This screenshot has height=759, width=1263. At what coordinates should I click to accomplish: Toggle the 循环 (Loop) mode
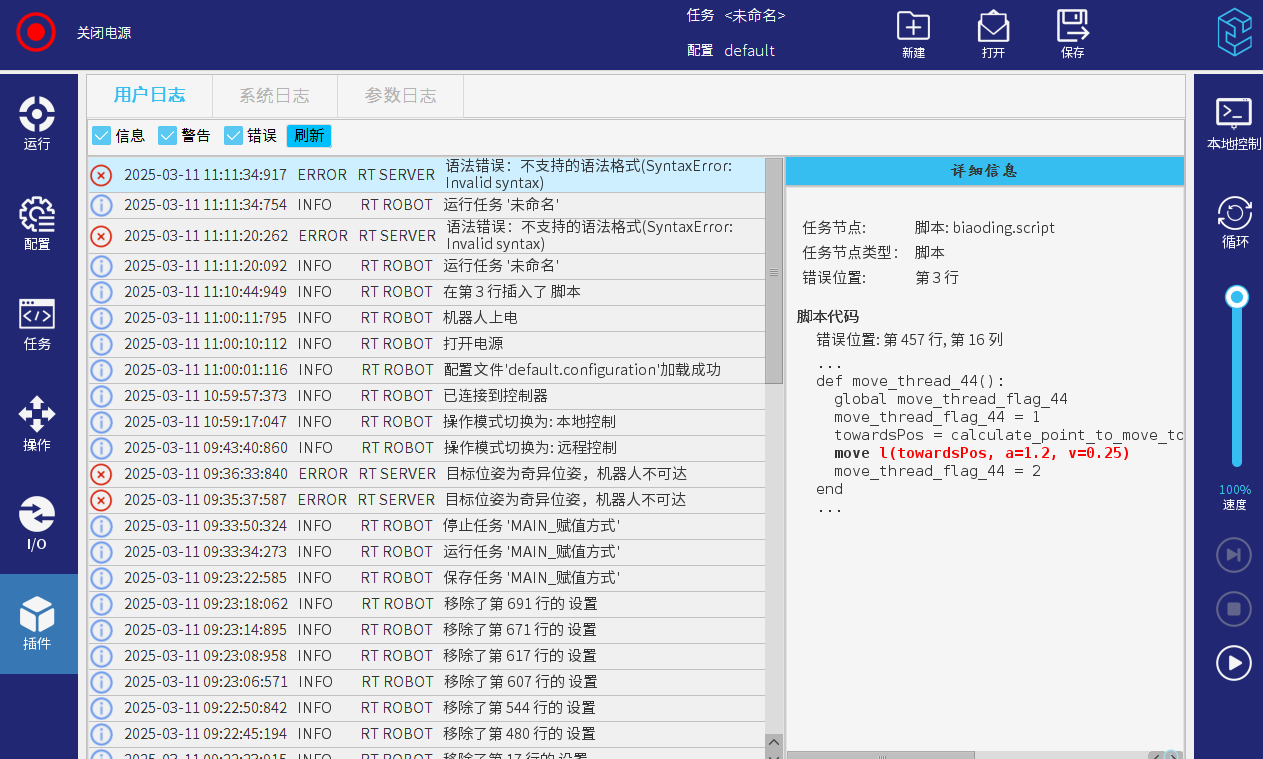click(1234, 222)
